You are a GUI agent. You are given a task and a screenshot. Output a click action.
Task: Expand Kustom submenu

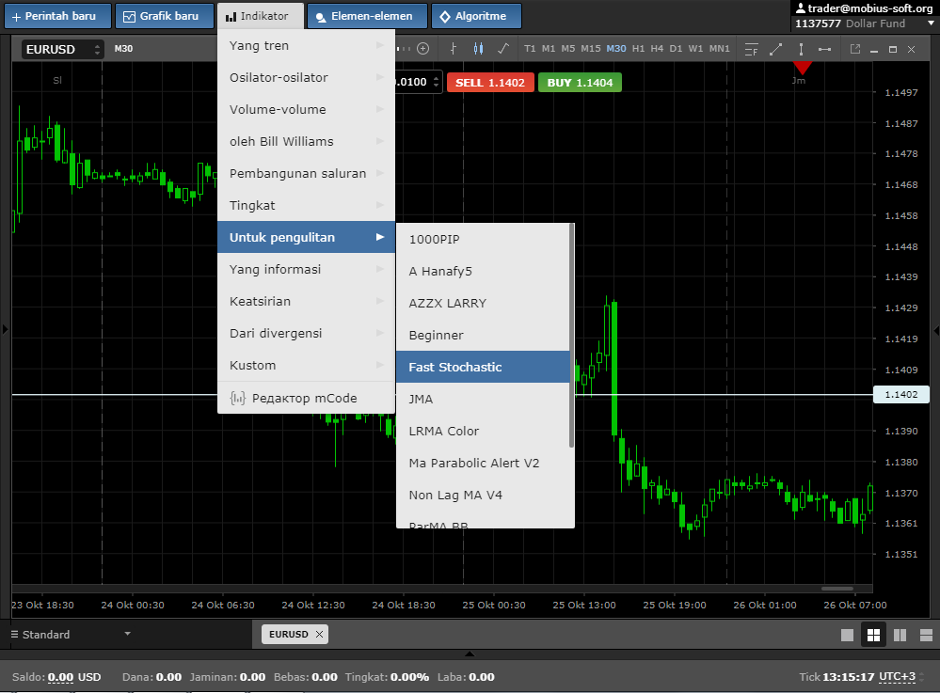[306, 365]
